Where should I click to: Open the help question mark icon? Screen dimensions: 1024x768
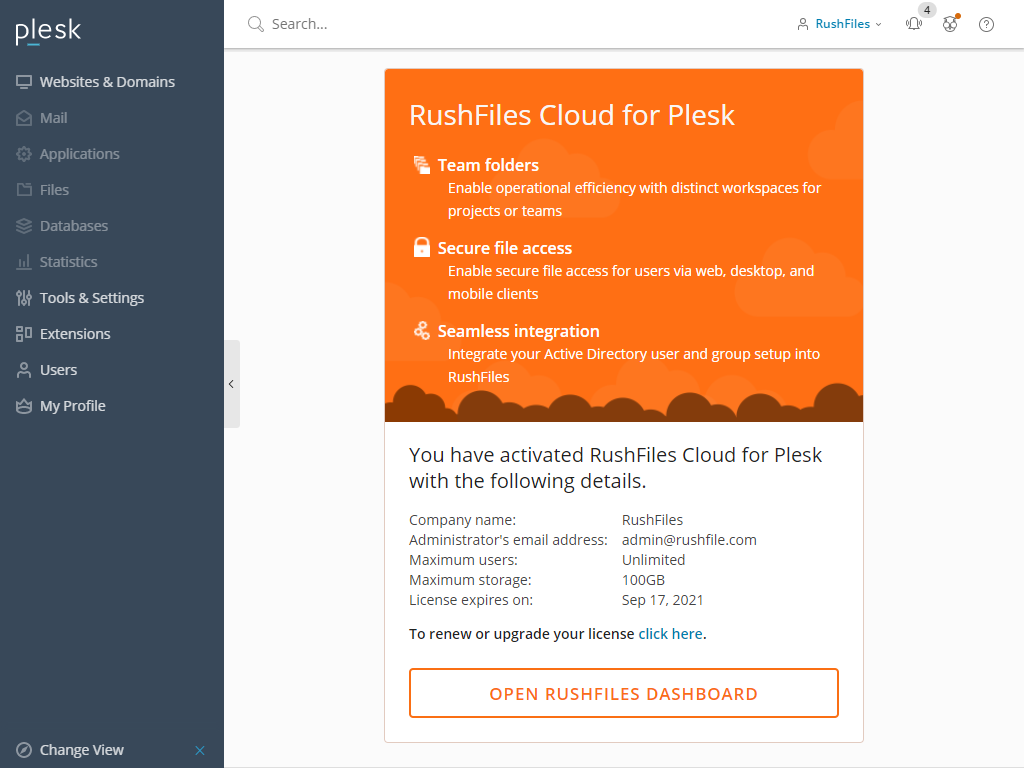[986, 24]
